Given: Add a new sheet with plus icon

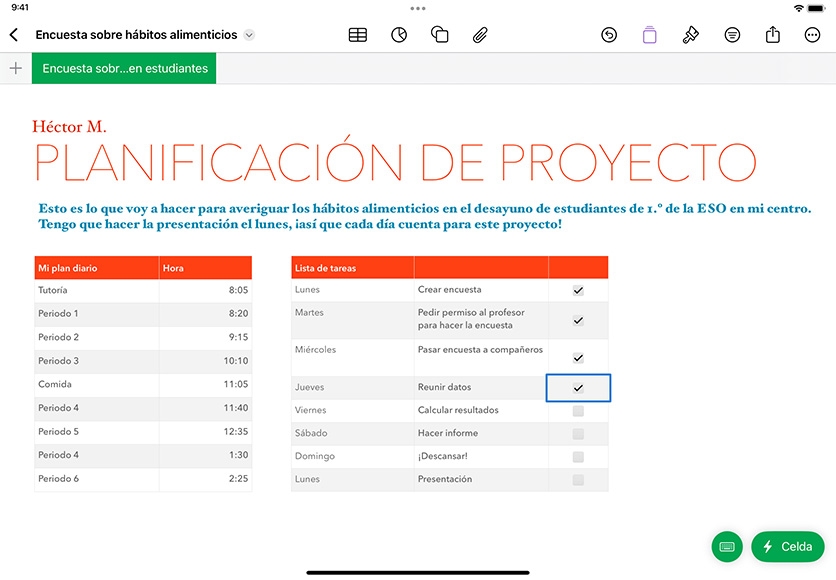Looking at the screenshot, I should (x=16, y=68).
